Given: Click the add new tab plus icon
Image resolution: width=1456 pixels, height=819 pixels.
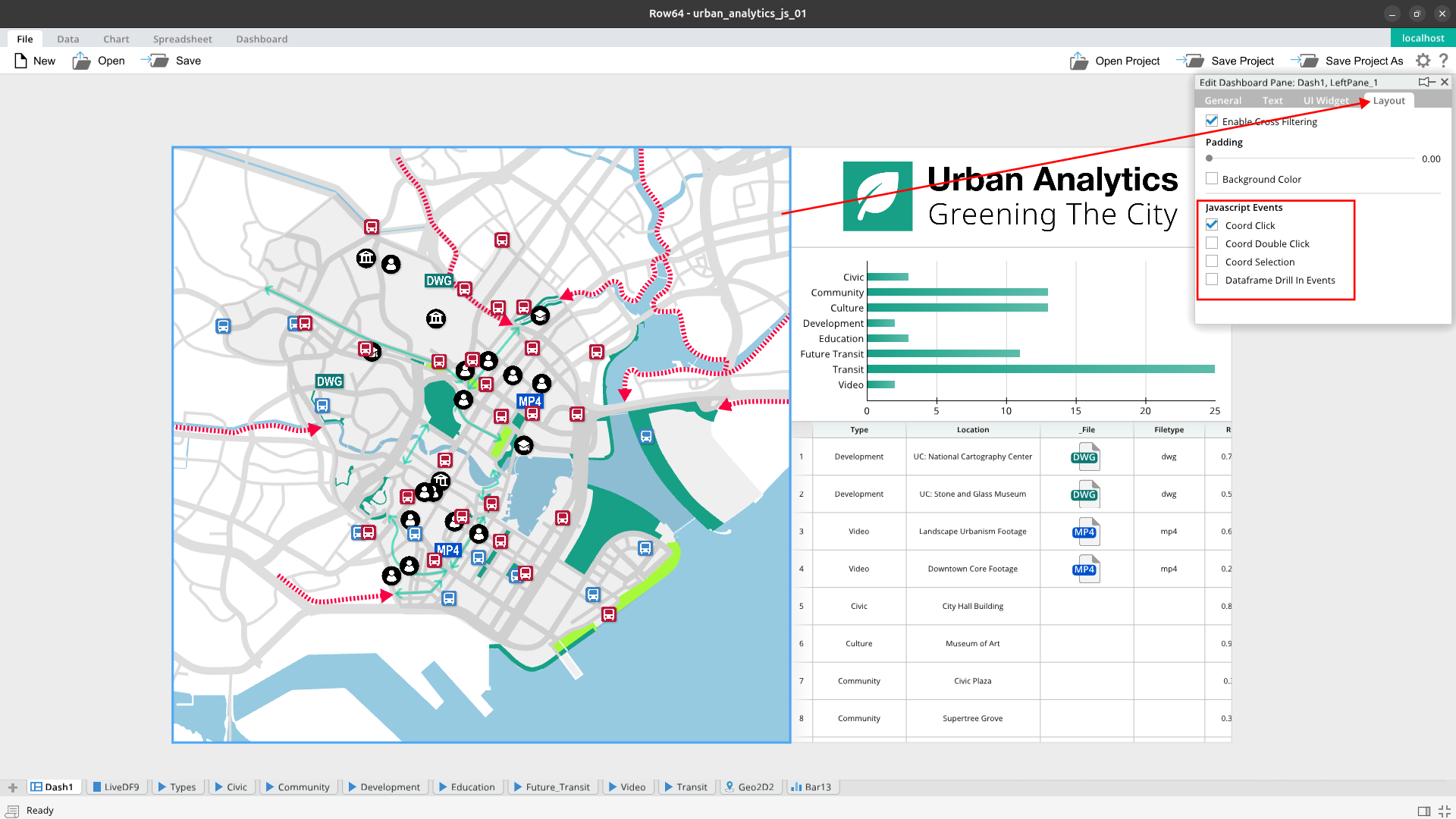Looking at the screenshot, I should click(12, 787).
